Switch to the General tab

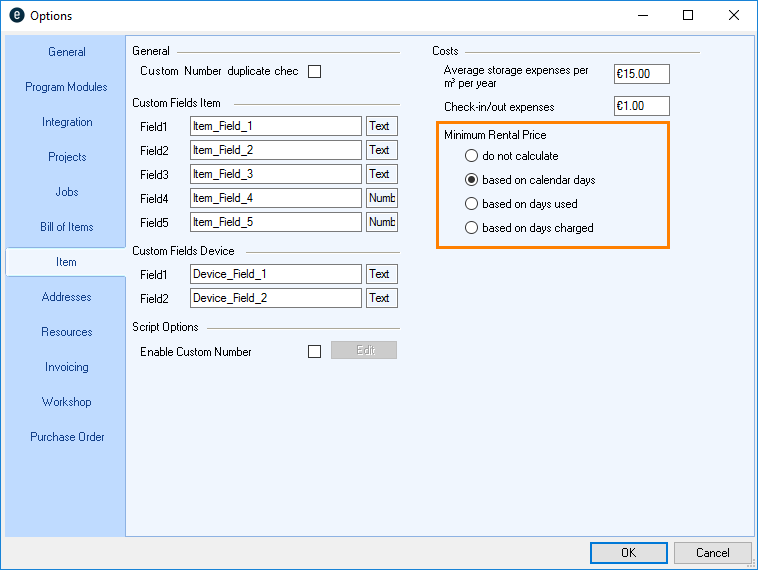click(x=67, y=52)
